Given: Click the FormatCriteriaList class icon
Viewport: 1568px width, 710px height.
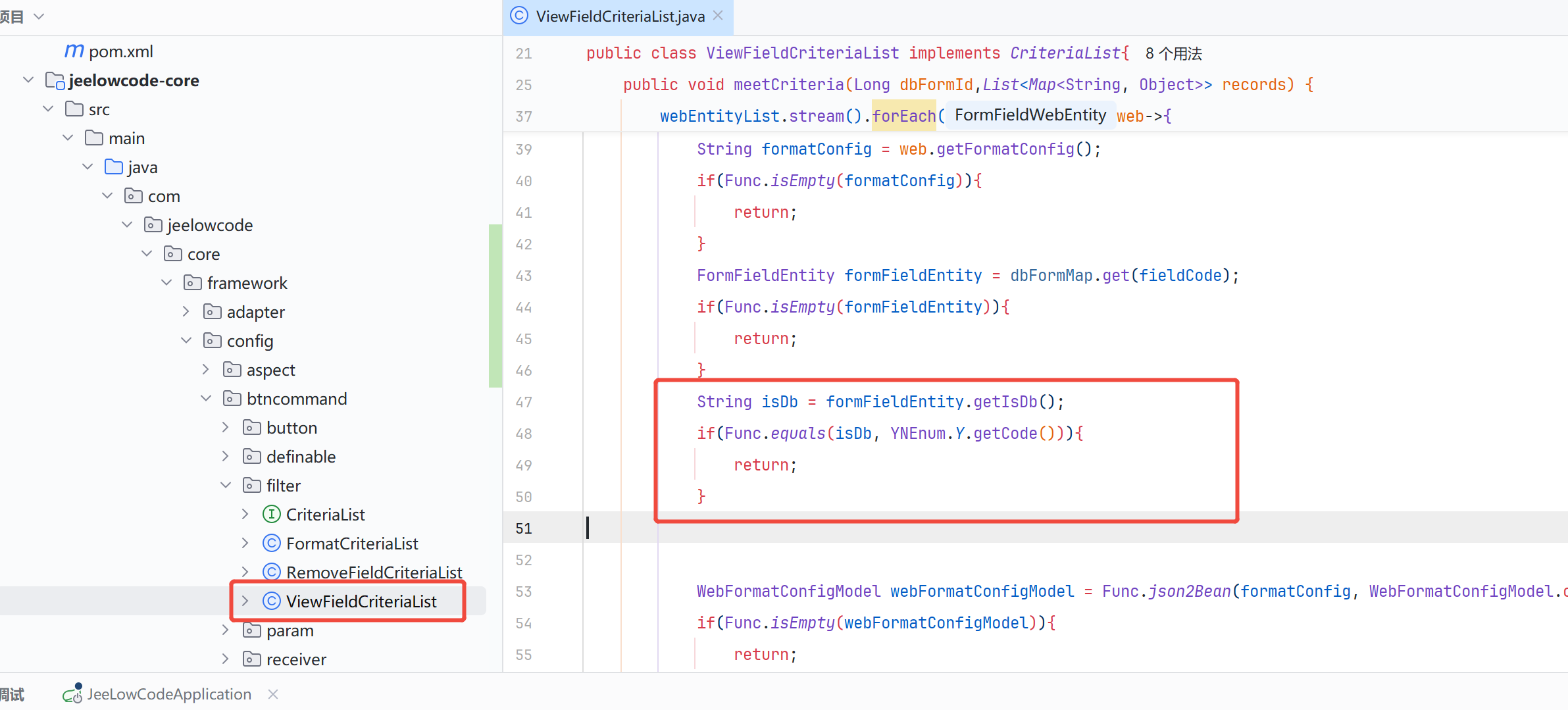Looking at the screenshot, I should [x=271, y=544].
